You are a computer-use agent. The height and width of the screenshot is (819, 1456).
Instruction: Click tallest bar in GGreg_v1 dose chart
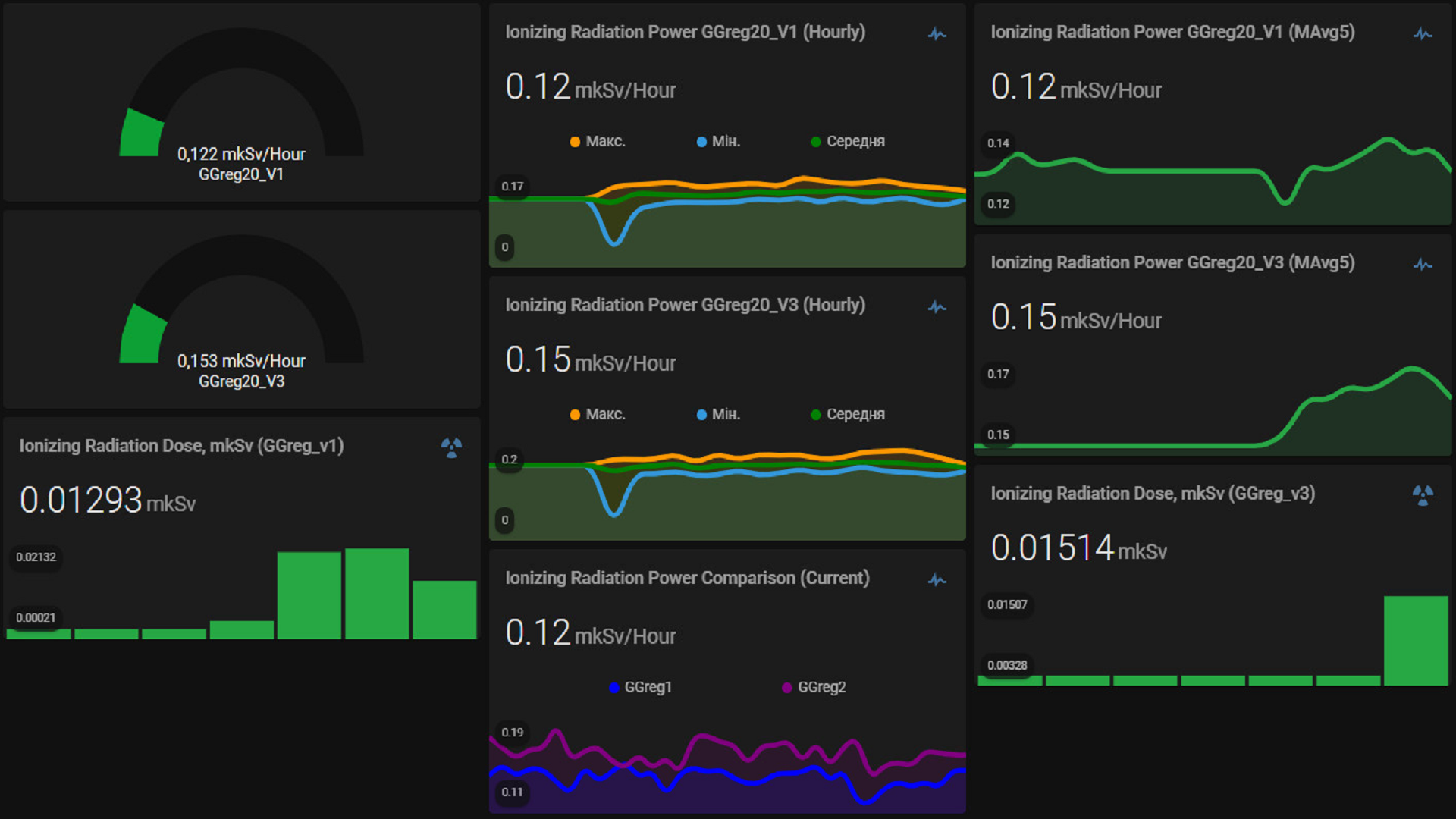[377, 593]
